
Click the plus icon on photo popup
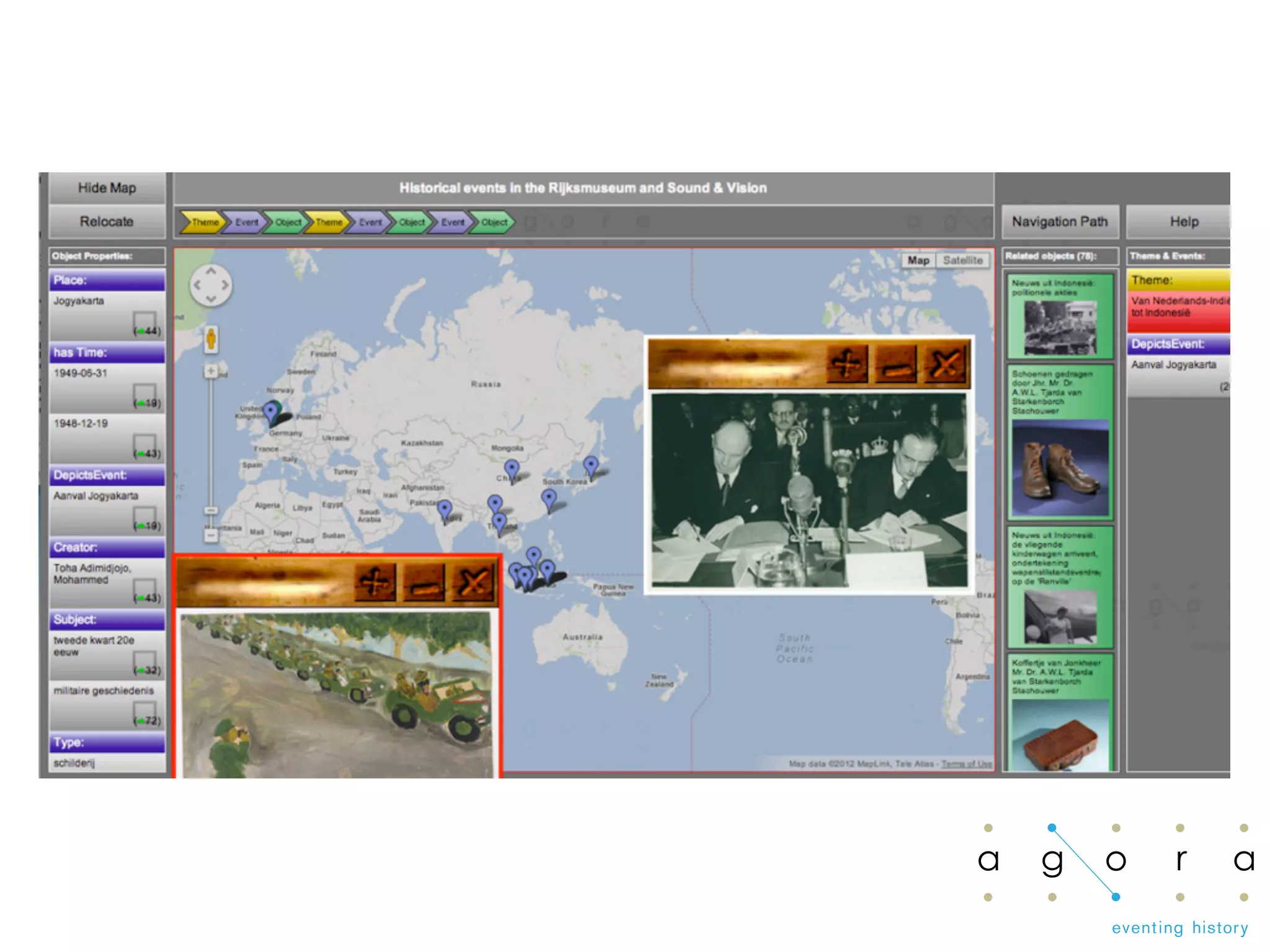click(x=847, y=364)
